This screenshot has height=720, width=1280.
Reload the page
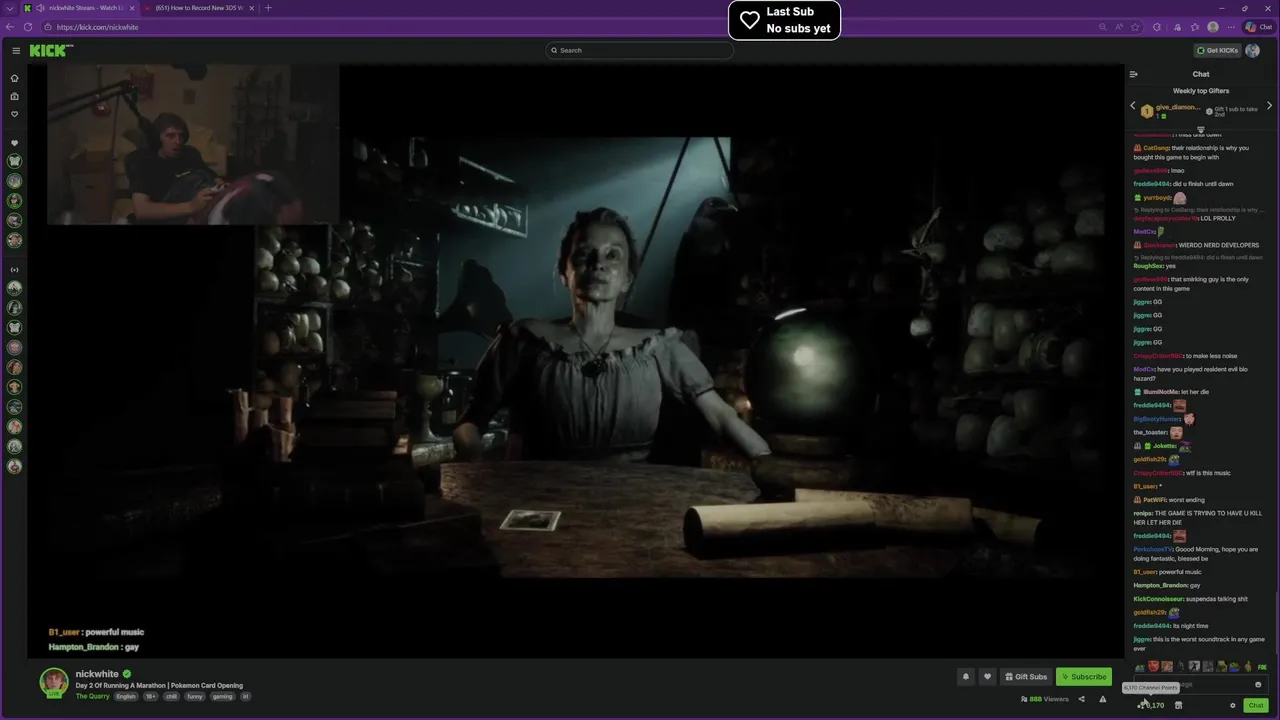28,27
